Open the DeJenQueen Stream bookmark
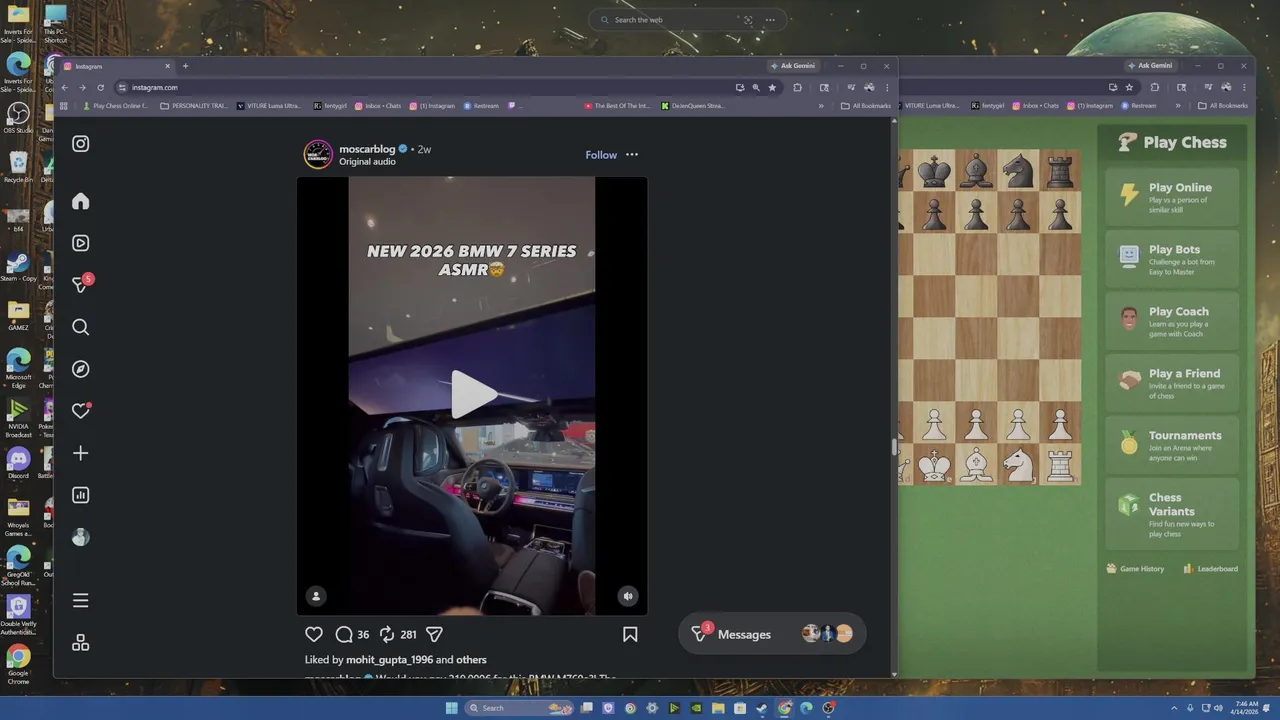Viewport: 1280px width, 720px height. click(x=693, y=105)
